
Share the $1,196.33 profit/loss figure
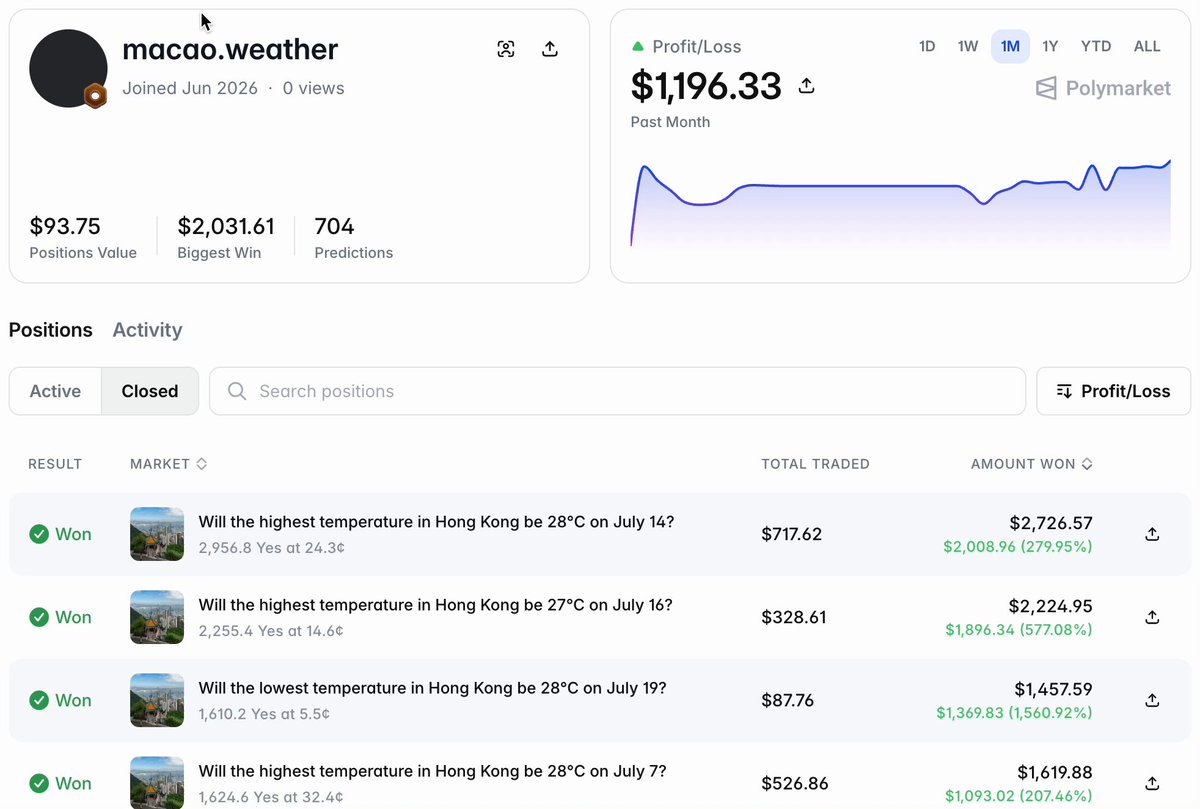(x=807, y=87)
